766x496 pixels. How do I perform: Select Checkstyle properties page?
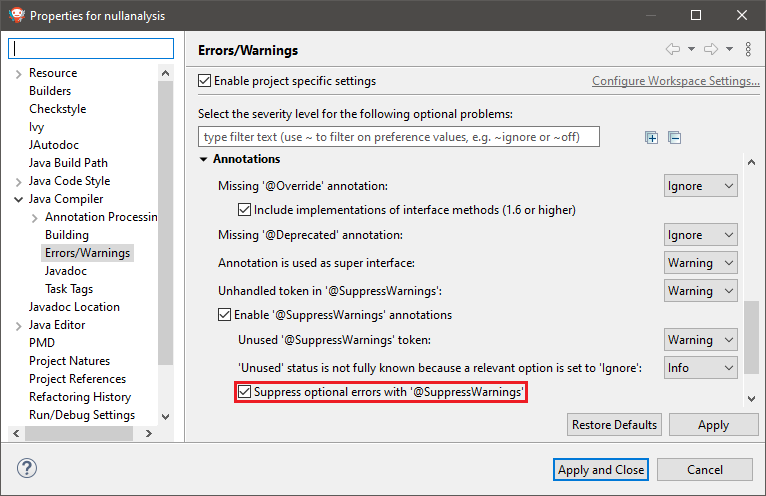click(58, 109)
